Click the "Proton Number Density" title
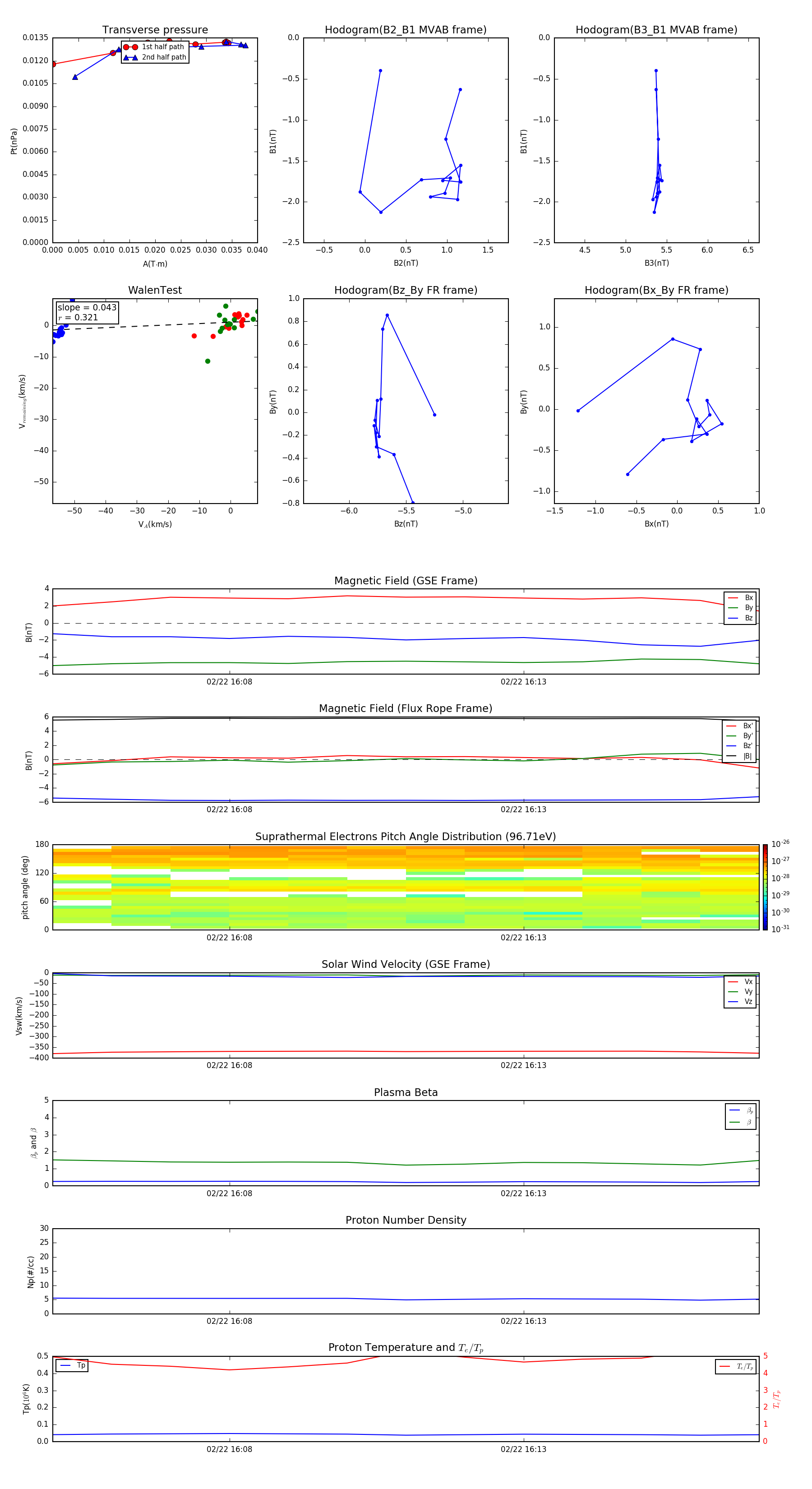This screenshot has width=812, height=1489. click(406, 1221)
